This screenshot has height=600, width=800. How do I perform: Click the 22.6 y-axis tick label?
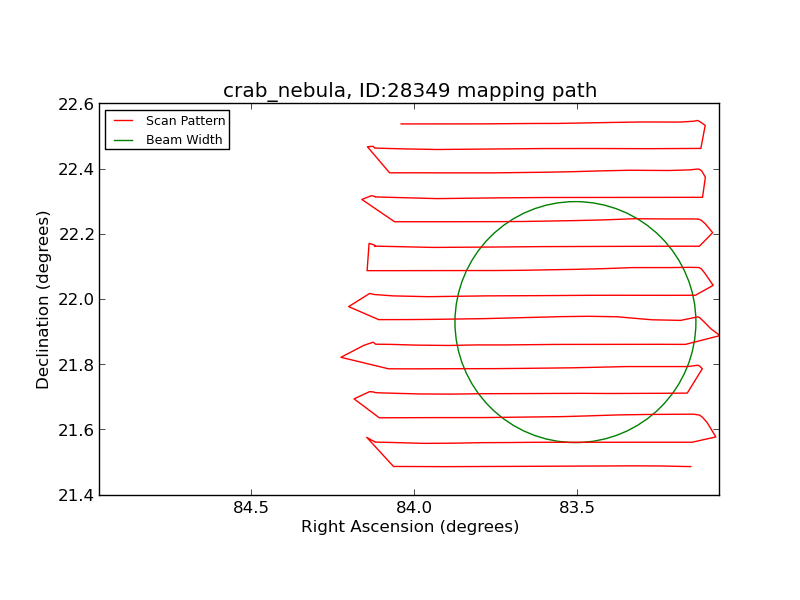coord(76,104)
